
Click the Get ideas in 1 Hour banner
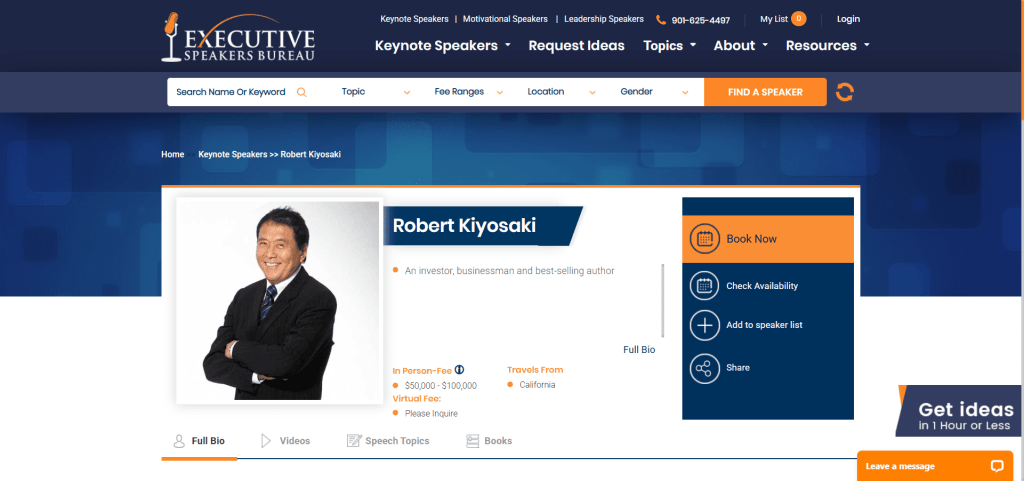(x=959, y=412)
